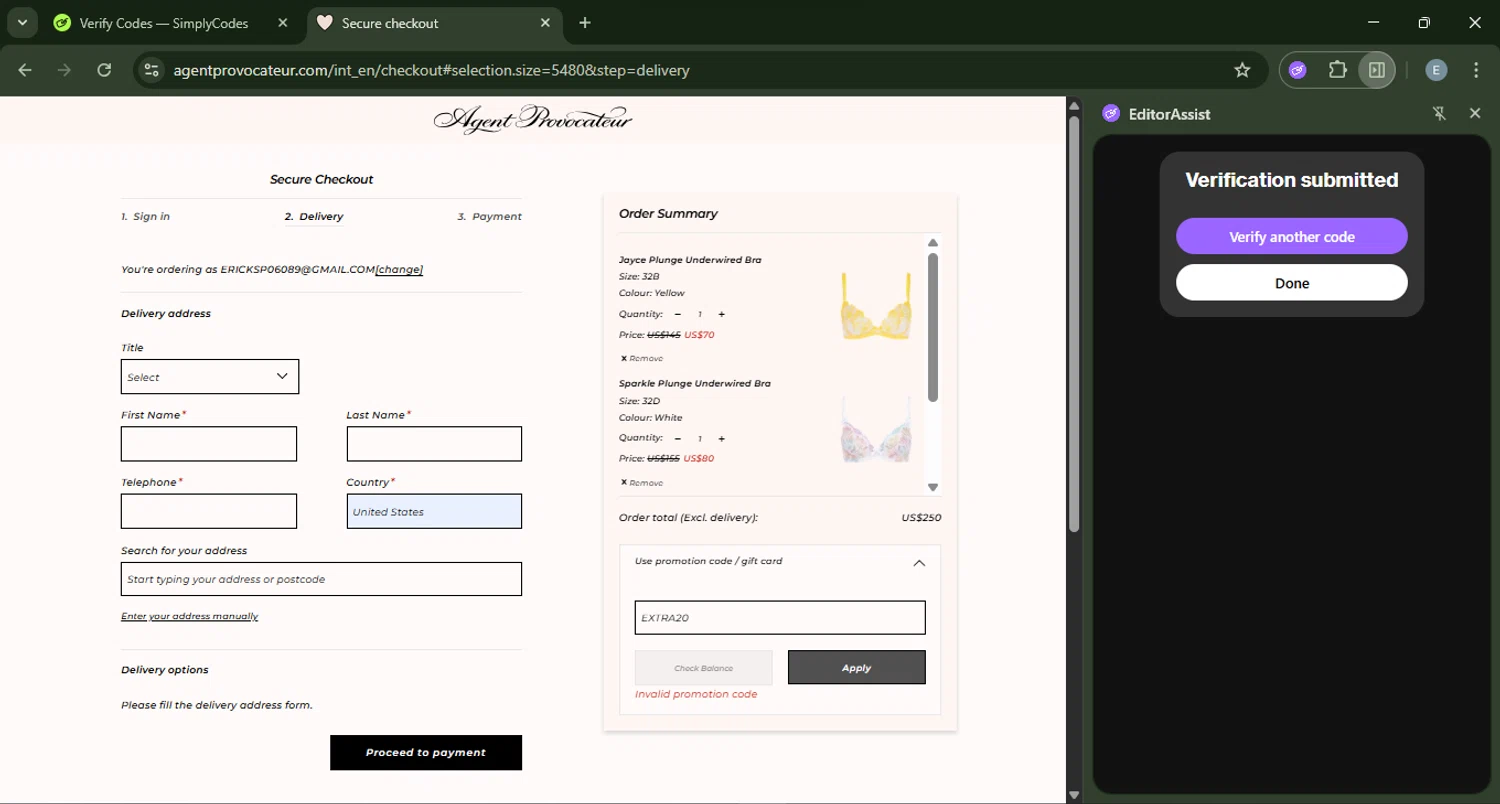Select the Delivery checkout step
The height and width of the screenshot is (804, 1500).
pos(314,216)
